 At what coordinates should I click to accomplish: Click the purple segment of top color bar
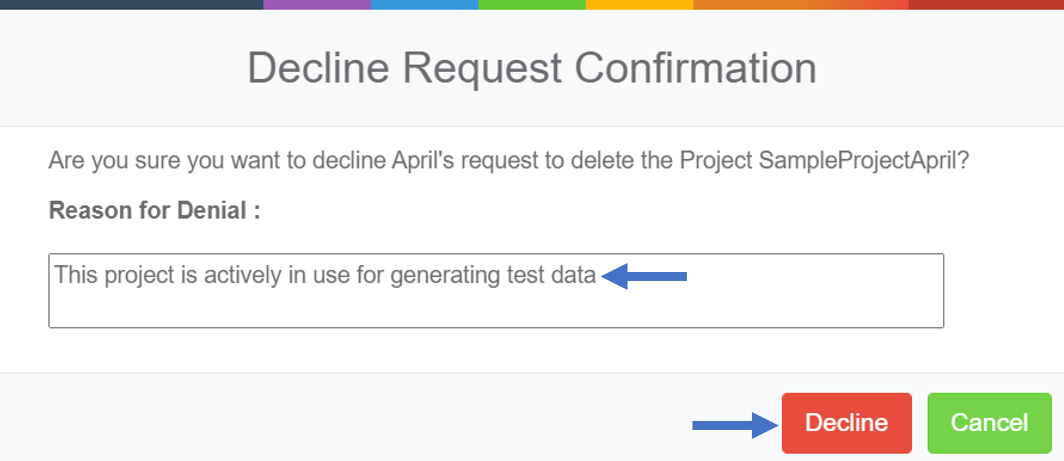[x=317, y=4]
